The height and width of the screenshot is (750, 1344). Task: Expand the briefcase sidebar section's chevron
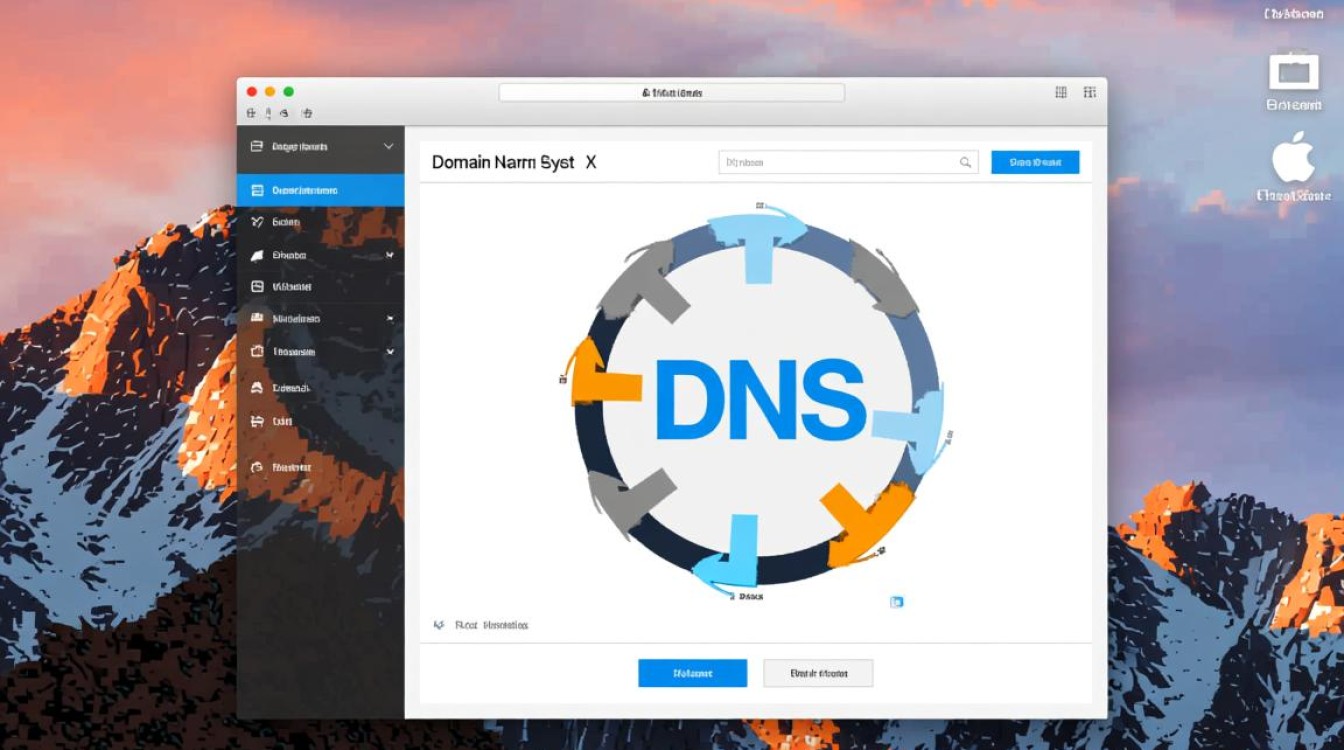(391, 351)
